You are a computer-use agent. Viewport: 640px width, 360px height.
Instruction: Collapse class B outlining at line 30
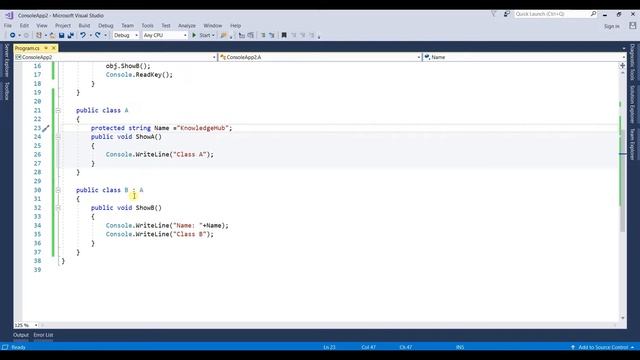58,190
